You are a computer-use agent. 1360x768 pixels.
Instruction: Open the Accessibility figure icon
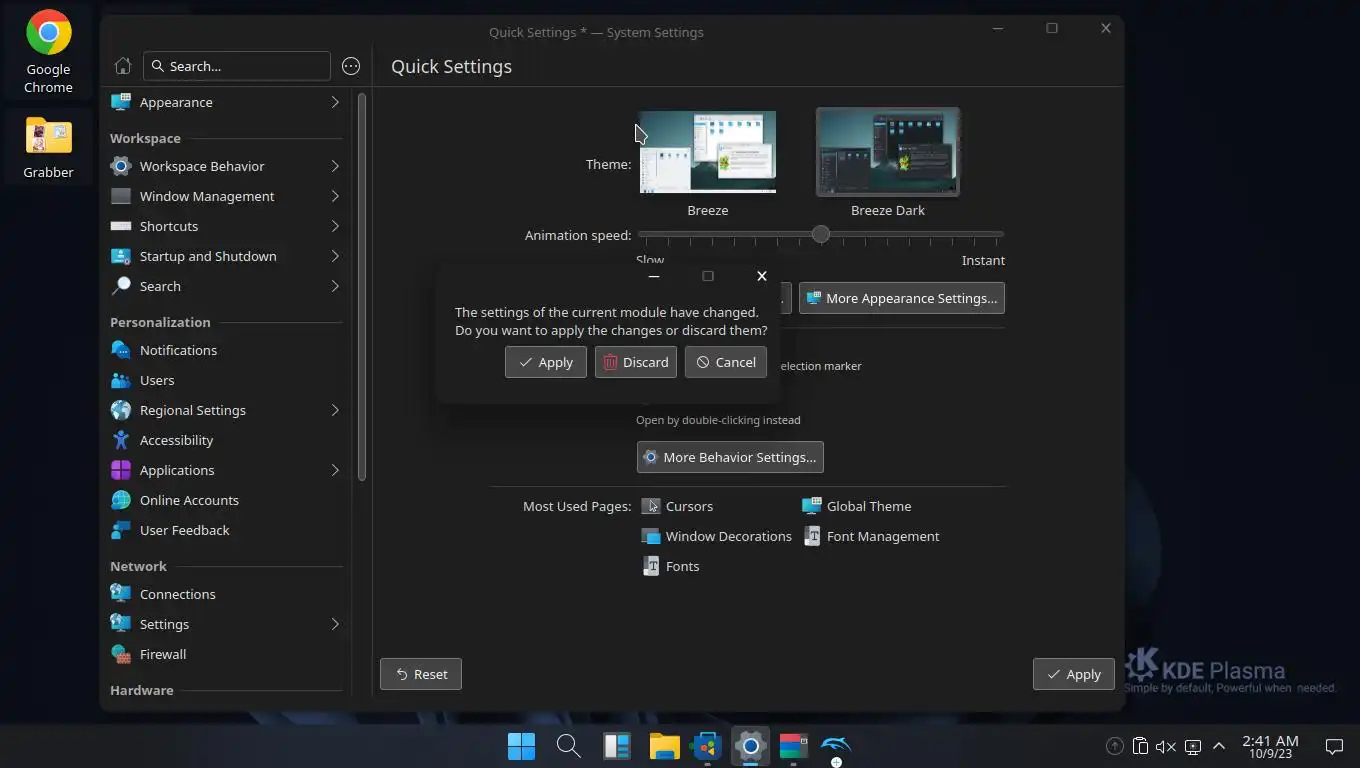coord(121,440)
